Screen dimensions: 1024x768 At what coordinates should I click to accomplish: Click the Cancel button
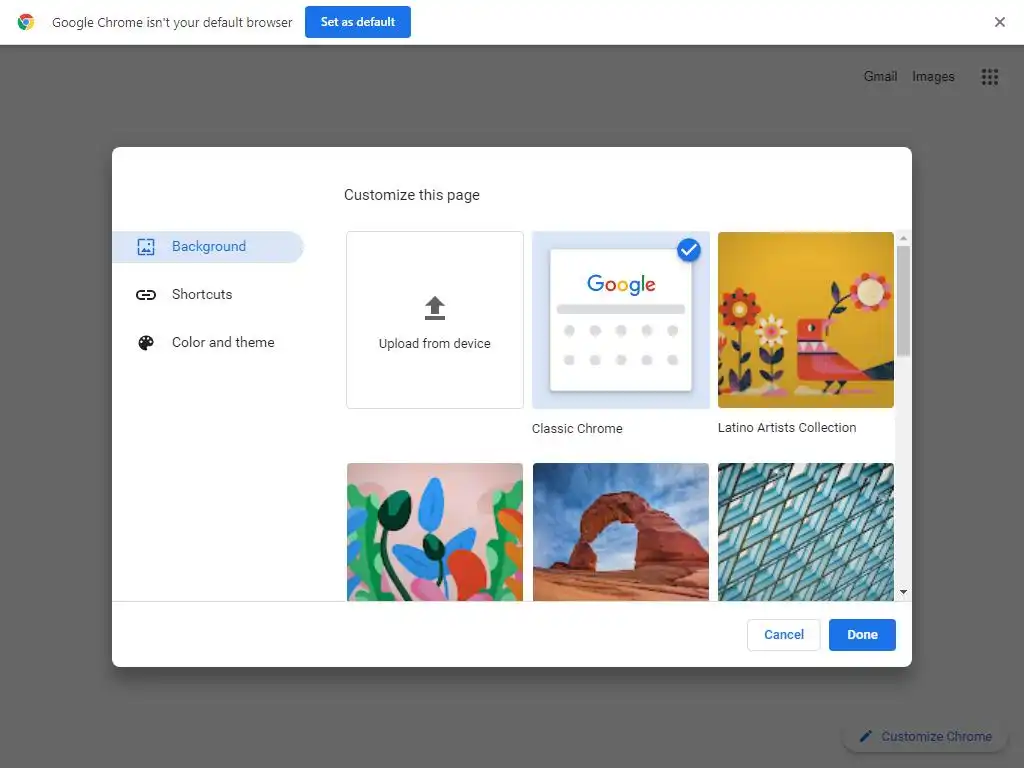784,635
